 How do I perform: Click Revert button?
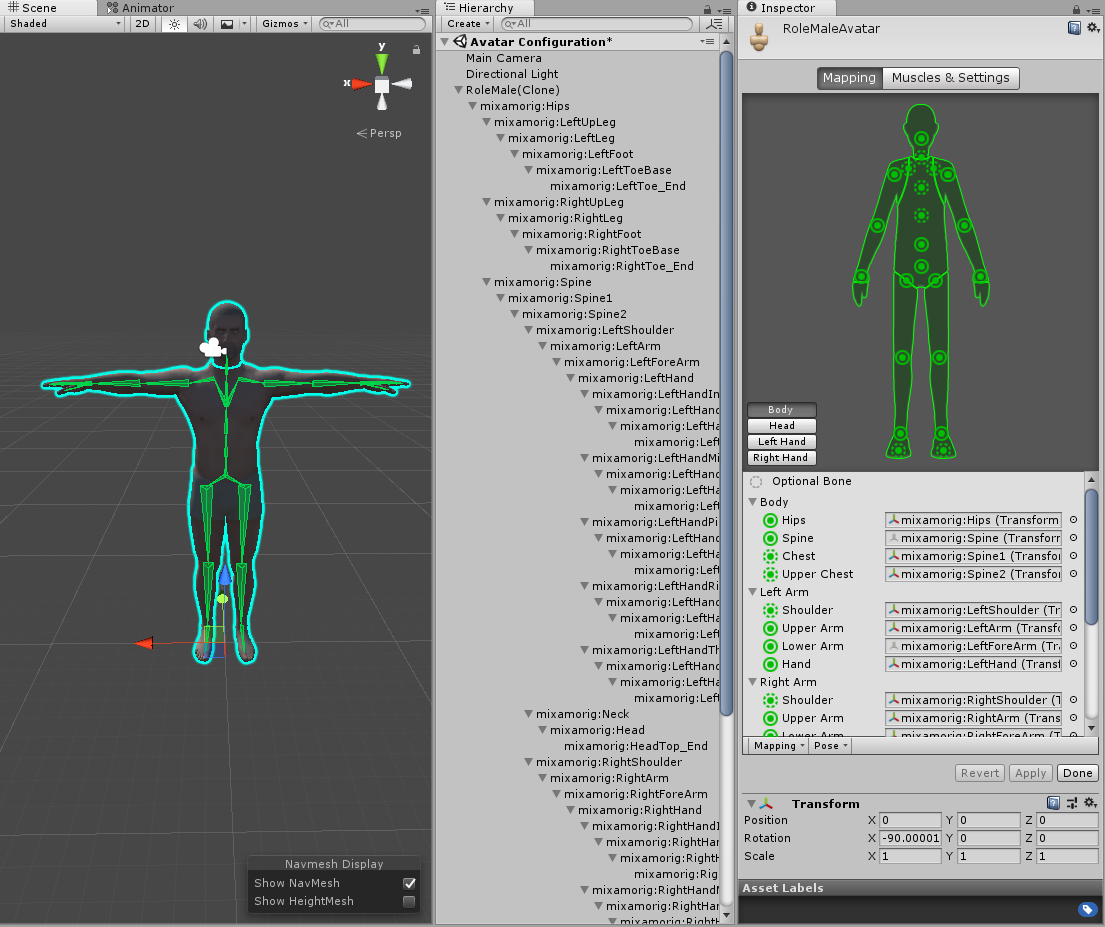[x=980, y=773]
